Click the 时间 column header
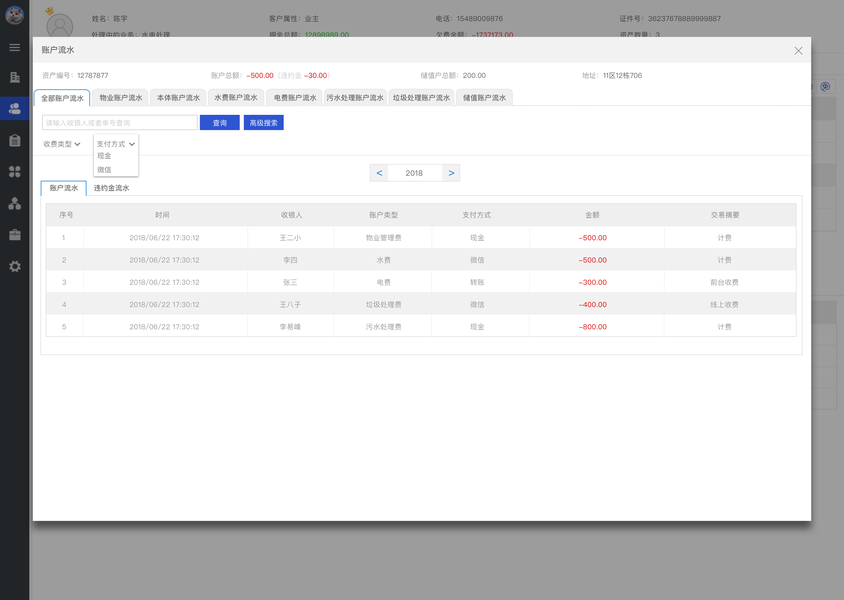 pyautogui.click(x=162, y=215)
